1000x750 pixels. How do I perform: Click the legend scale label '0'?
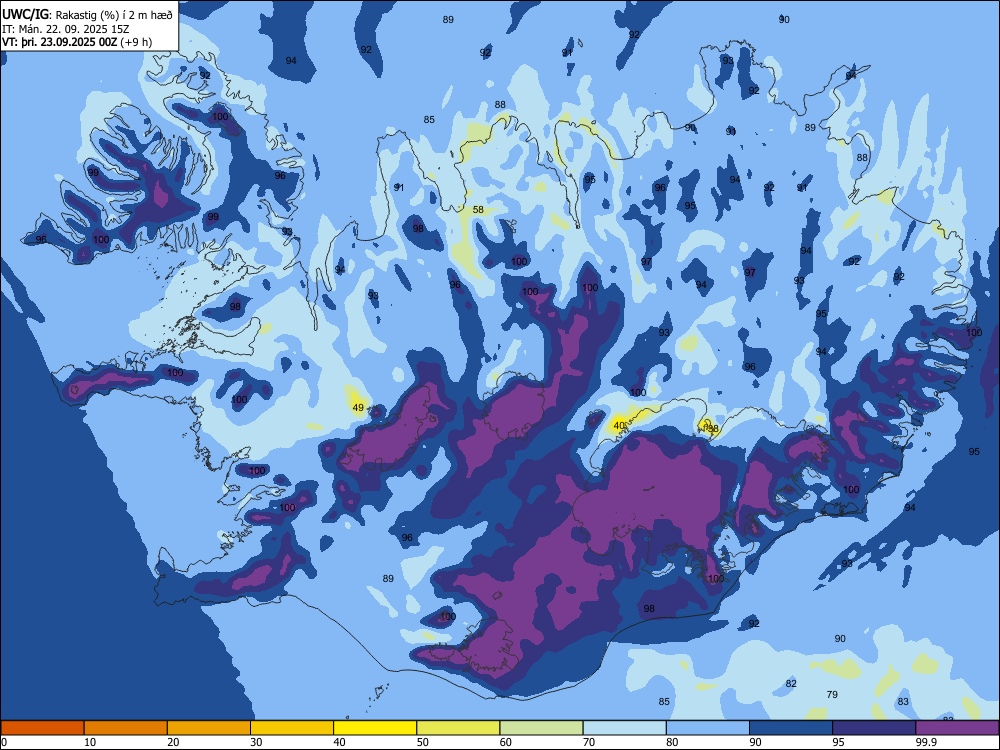(x=3, y=742)
